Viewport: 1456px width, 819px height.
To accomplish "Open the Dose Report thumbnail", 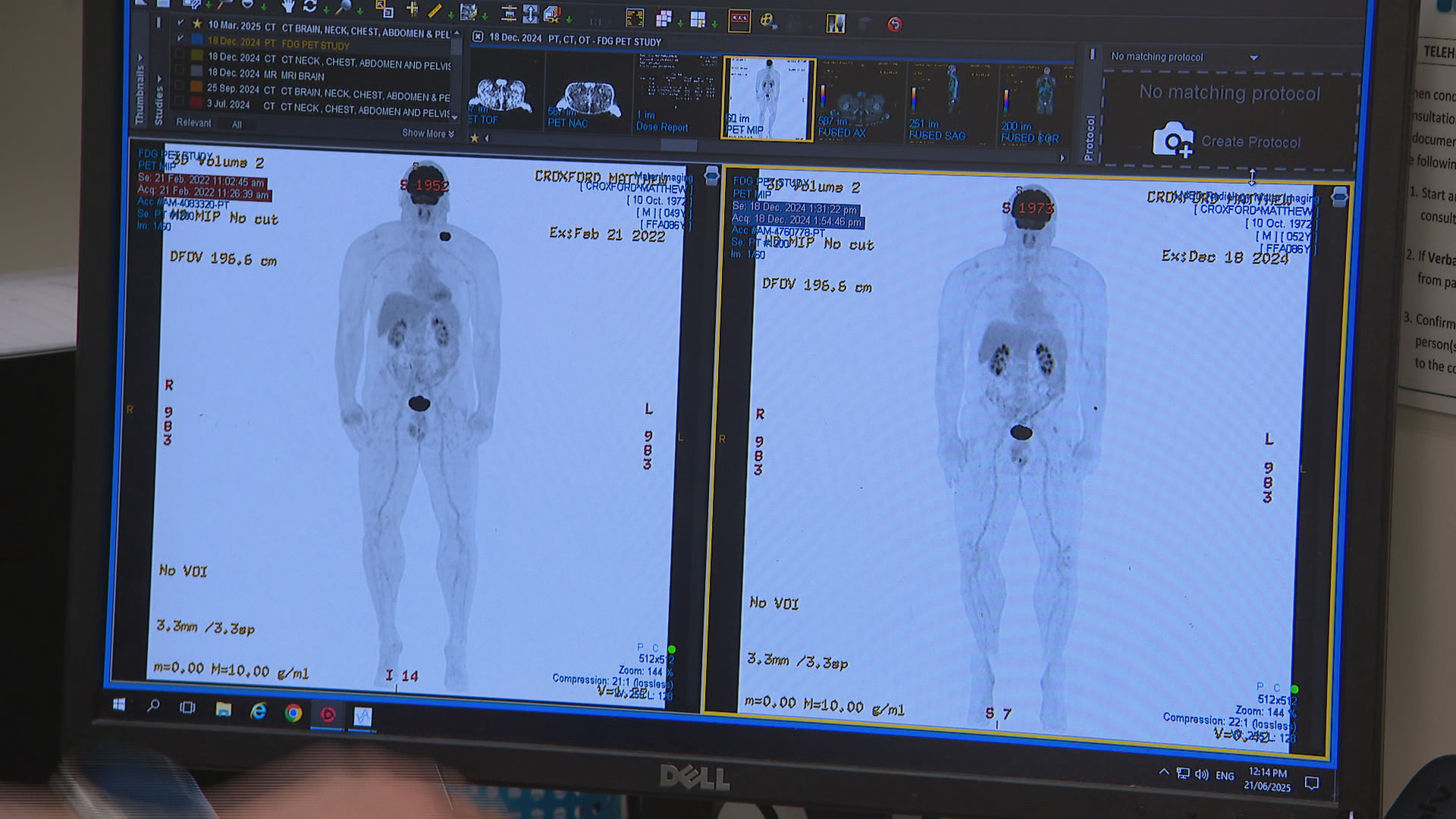I will point(676,96).
